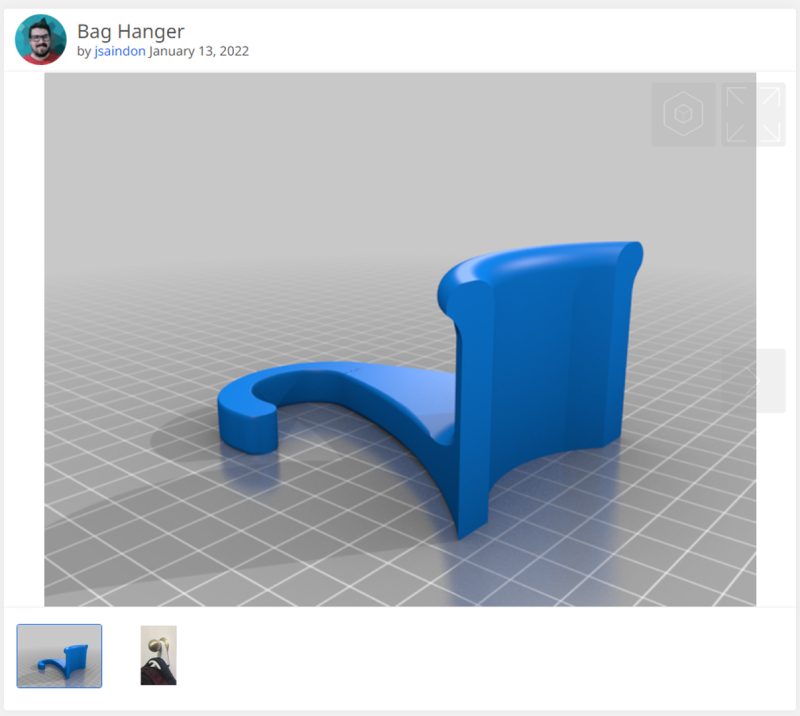
Task: Open jsaindon's profile avatar picture
Action: tap(41, 40)
